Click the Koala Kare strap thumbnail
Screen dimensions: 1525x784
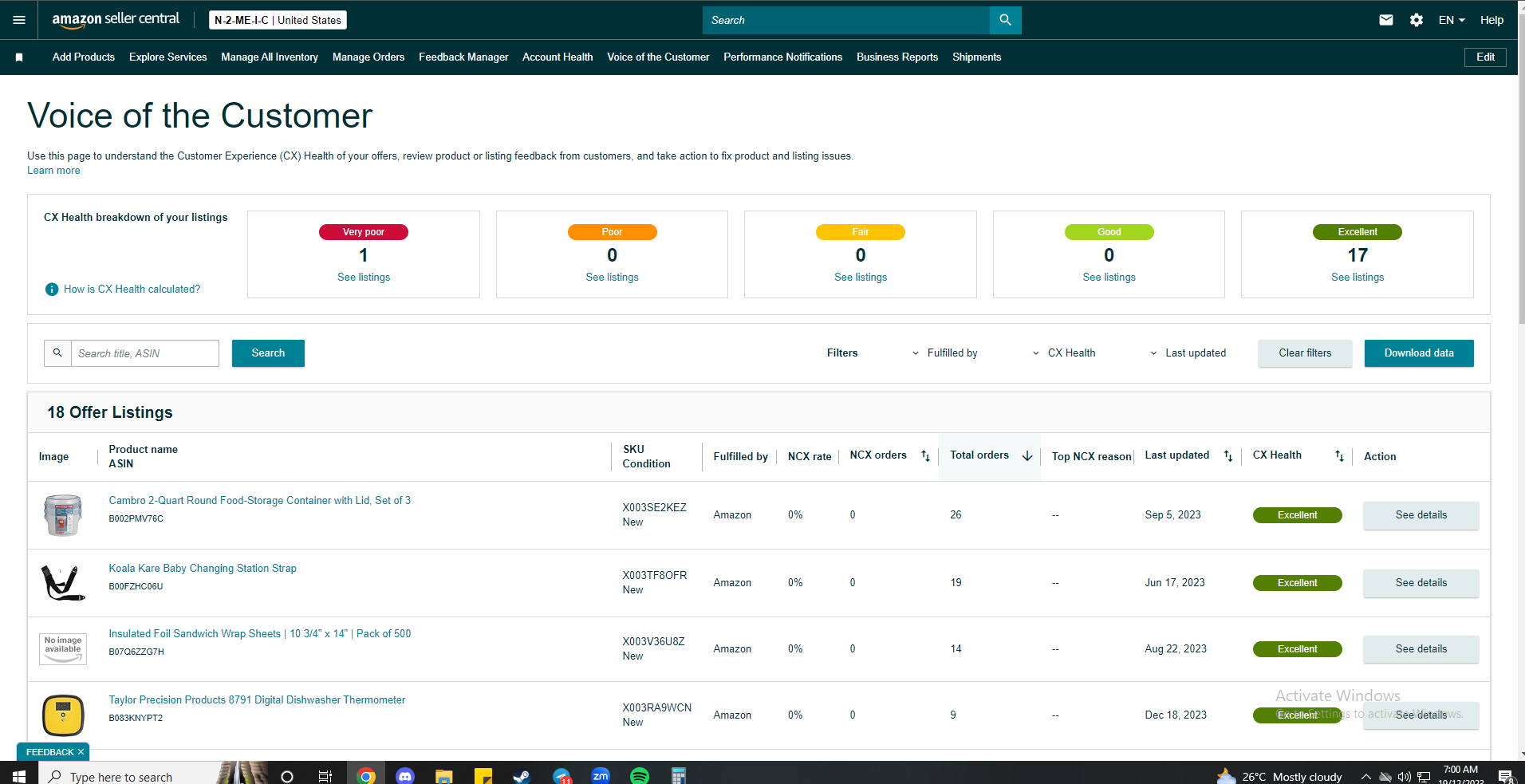click(x=63, y=583)
